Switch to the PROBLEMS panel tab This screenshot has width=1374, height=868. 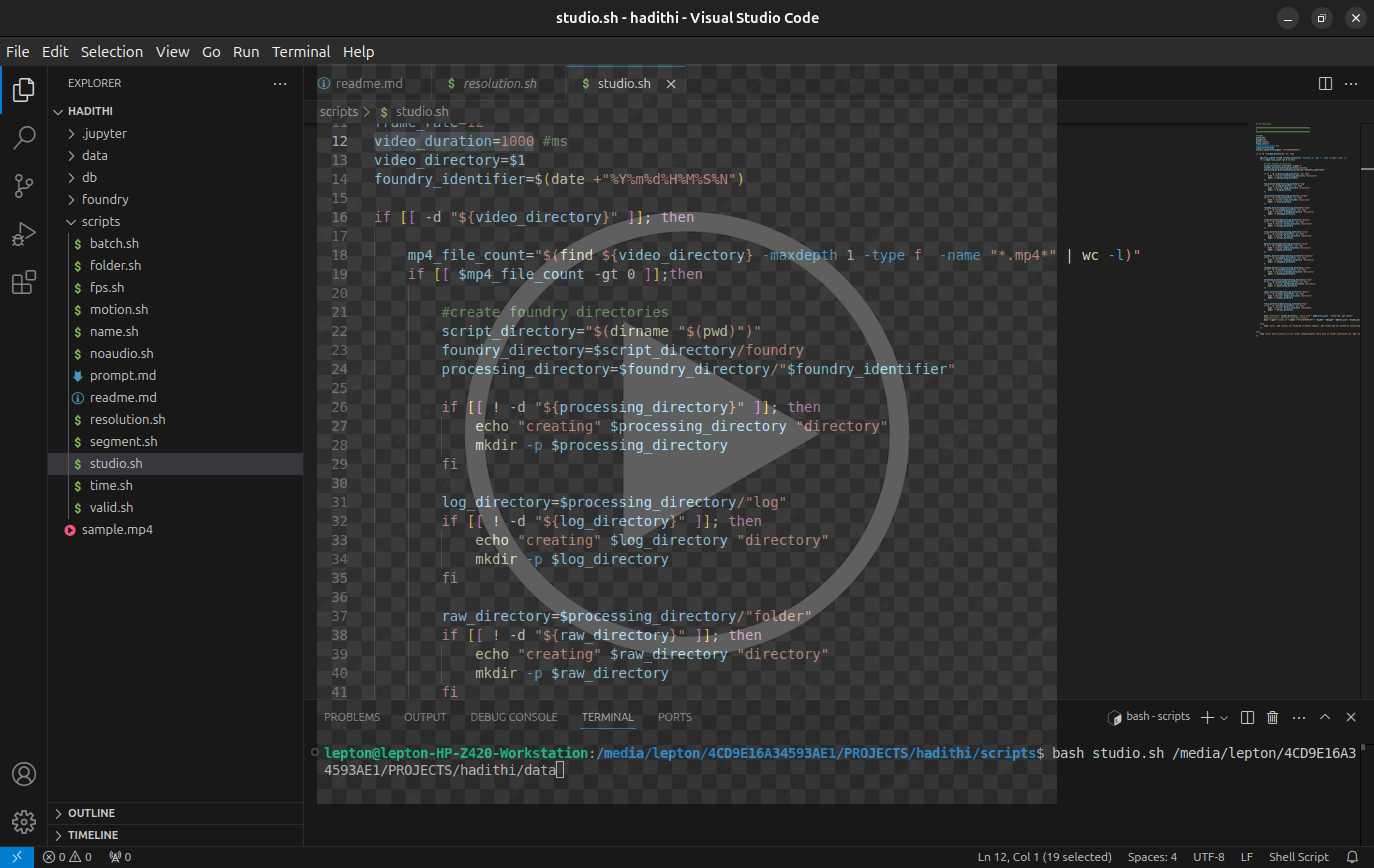click(x=352, y=717)
